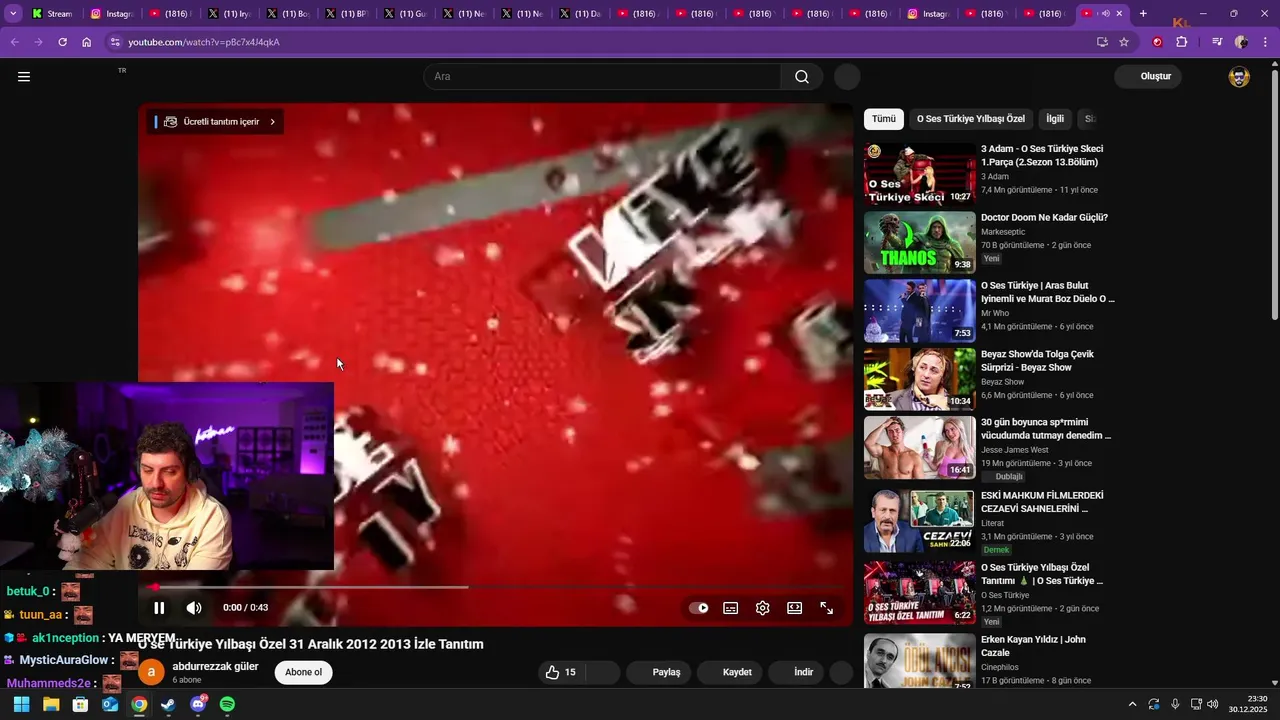1280x720 pixels.
Task: Open the account avatar menu
Action: (x=1239, y=77)
